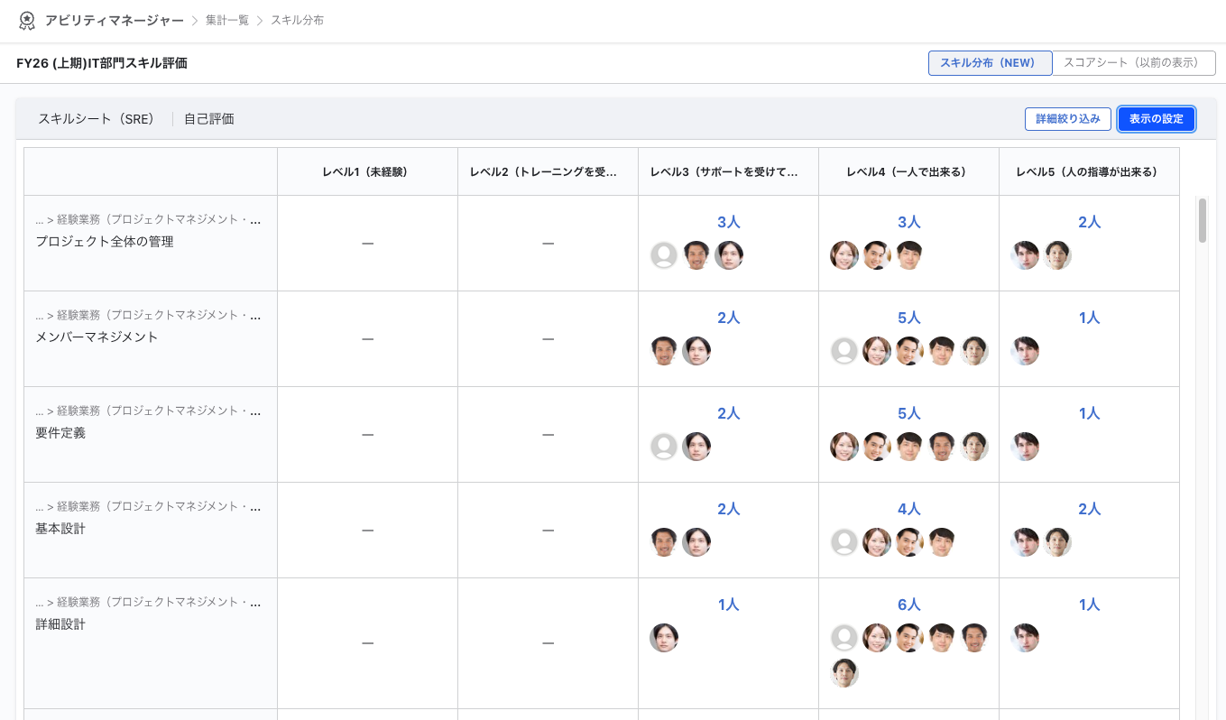Open 表示の設定 display settings

1156,119
